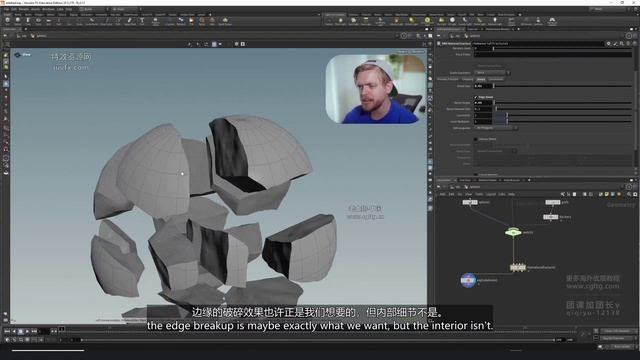
Task: Select the File shelf tool
Action: (x=191, y=20)
